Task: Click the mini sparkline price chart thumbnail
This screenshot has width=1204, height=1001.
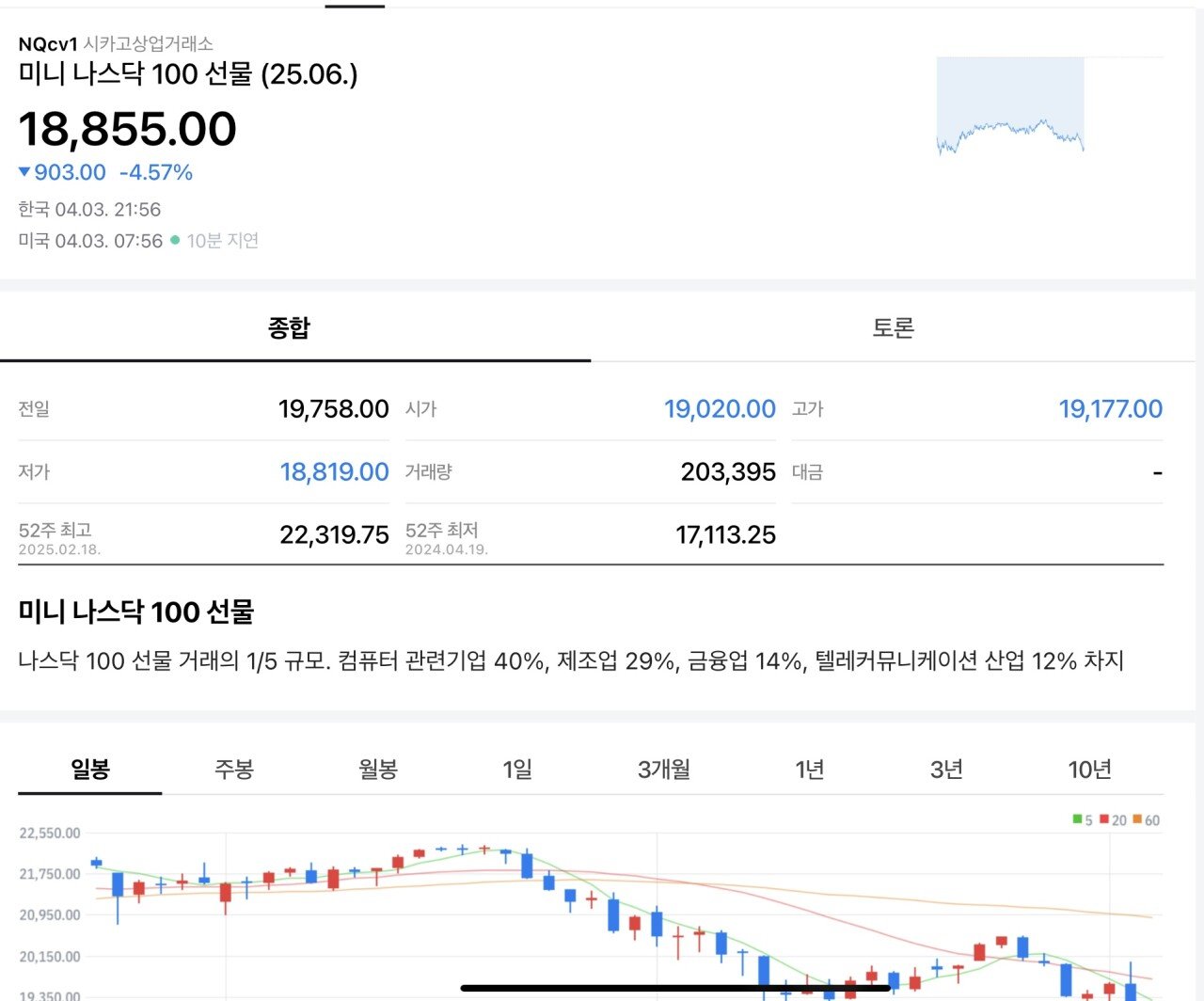Action: point(1010,108)
